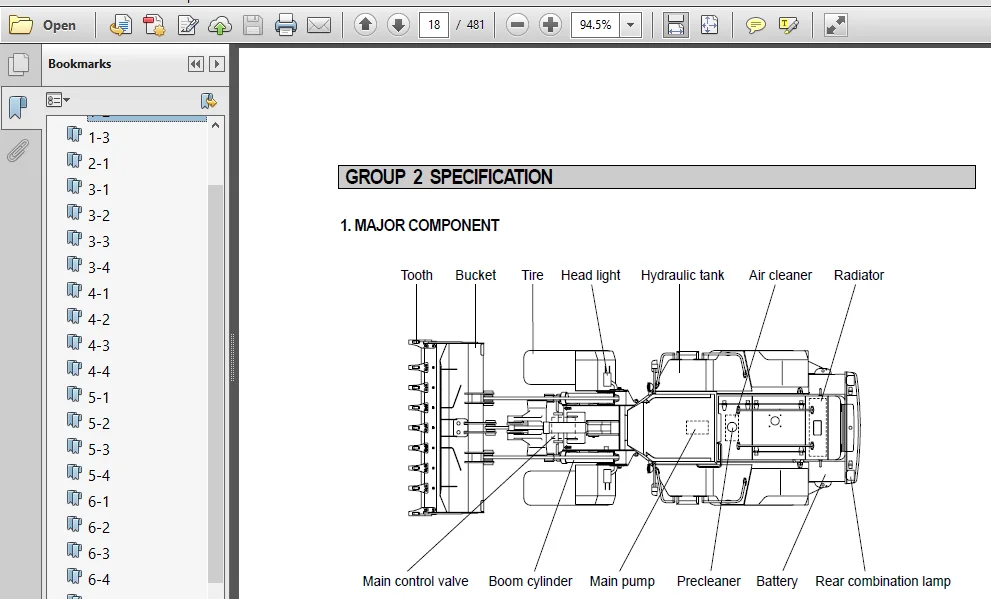Click the Open text button

[59, 25]
